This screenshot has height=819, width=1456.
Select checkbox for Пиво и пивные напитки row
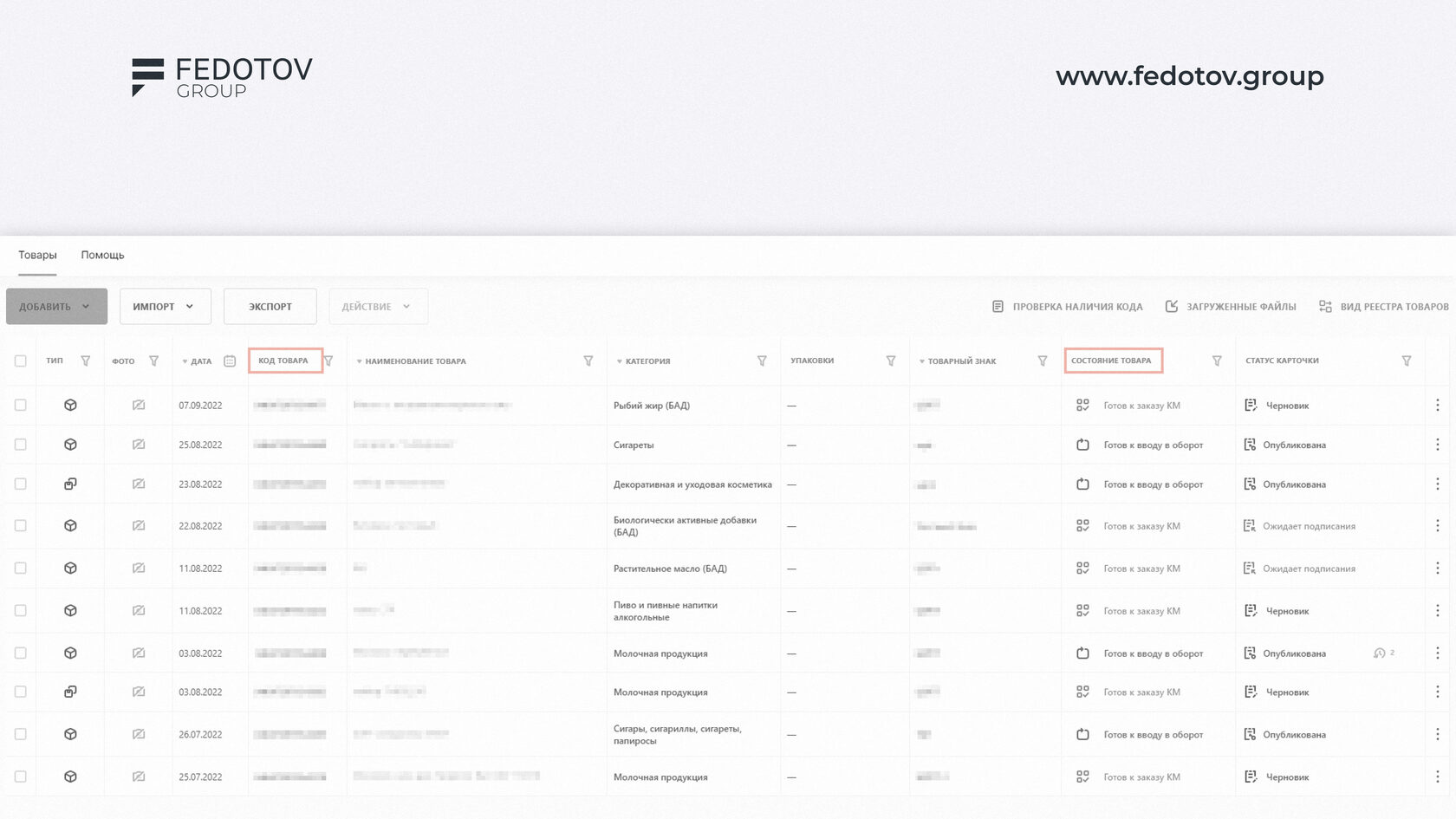click(21, 610)
